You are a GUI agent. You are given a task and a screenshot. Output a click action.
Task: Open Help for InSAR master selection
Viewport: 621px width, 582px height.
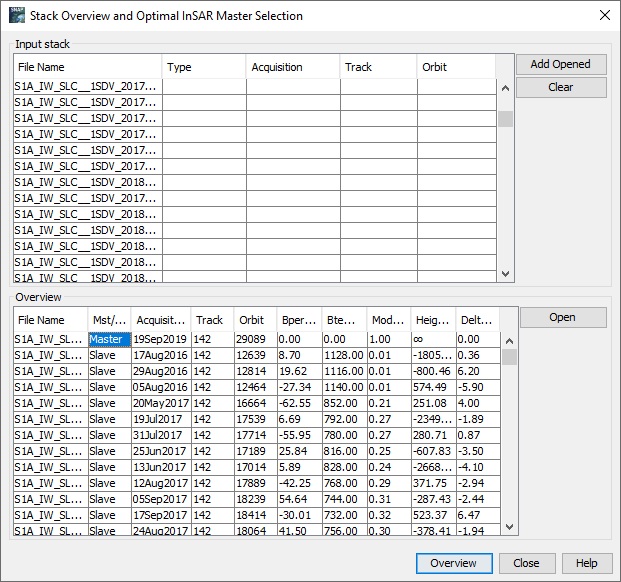coord(587,563)
